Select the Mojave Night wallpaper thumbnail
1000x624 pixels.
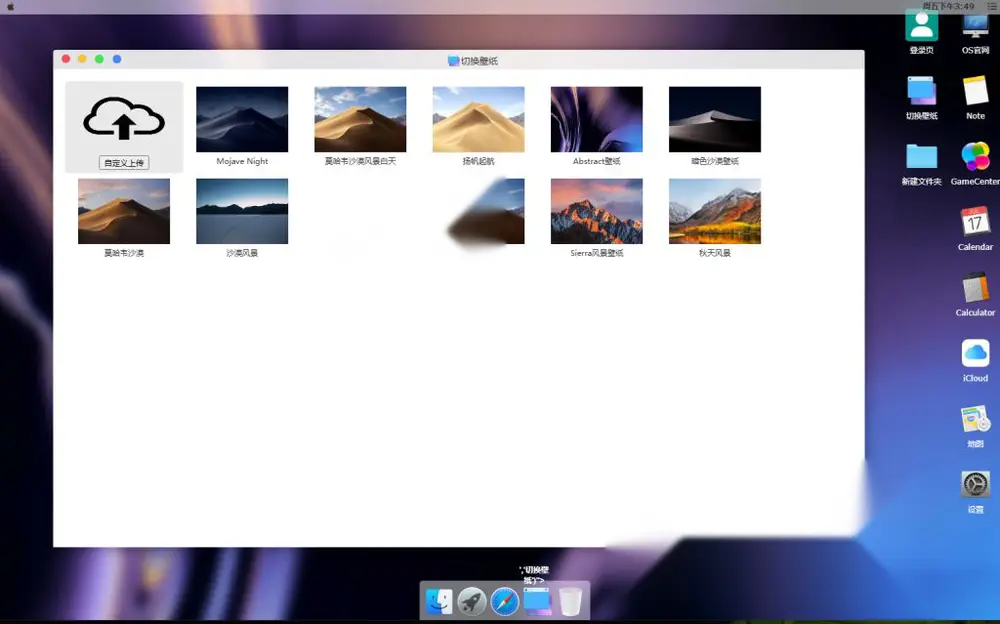pos(242,119)
